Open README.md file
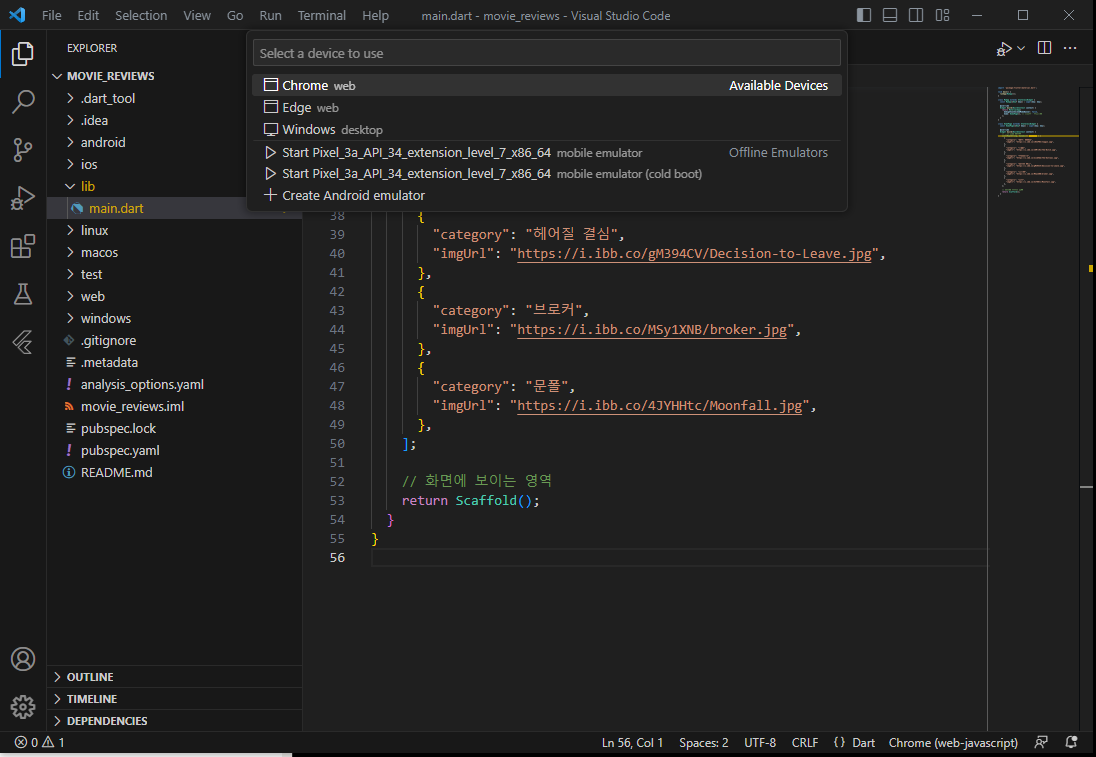 point(175,473)
